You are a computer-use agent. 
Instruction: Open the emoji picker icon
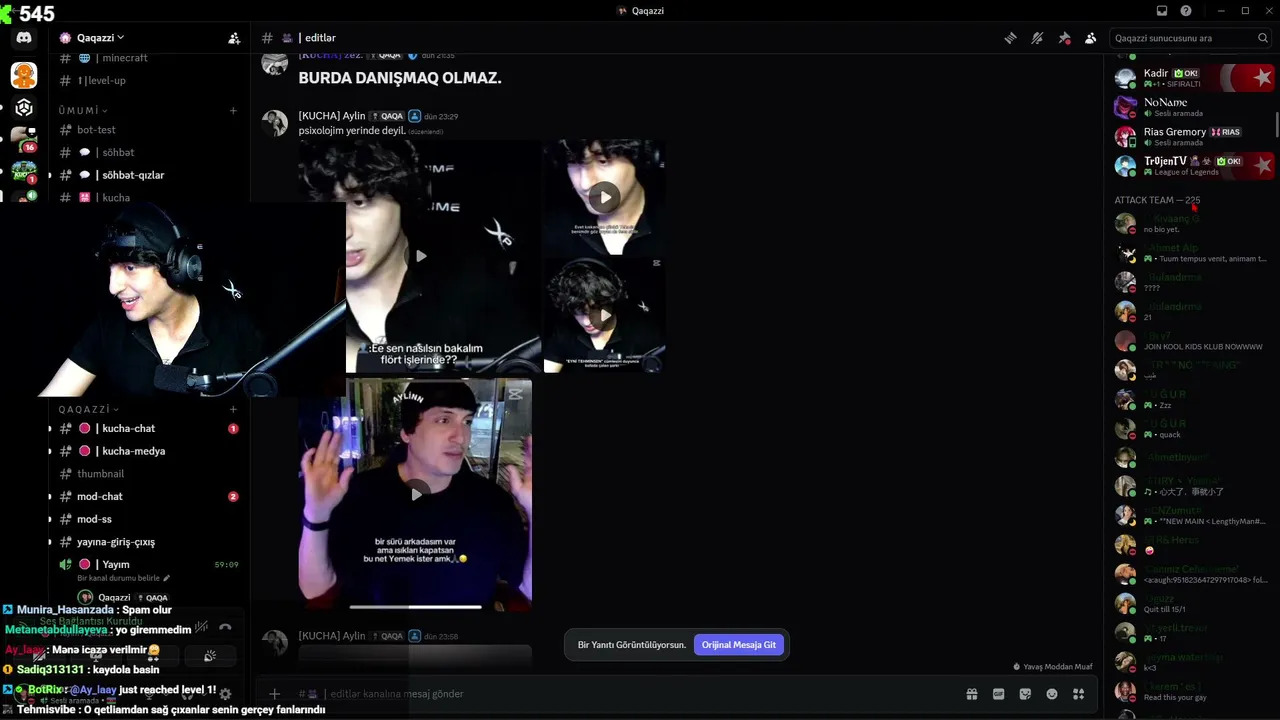(x=1051, y=694)
